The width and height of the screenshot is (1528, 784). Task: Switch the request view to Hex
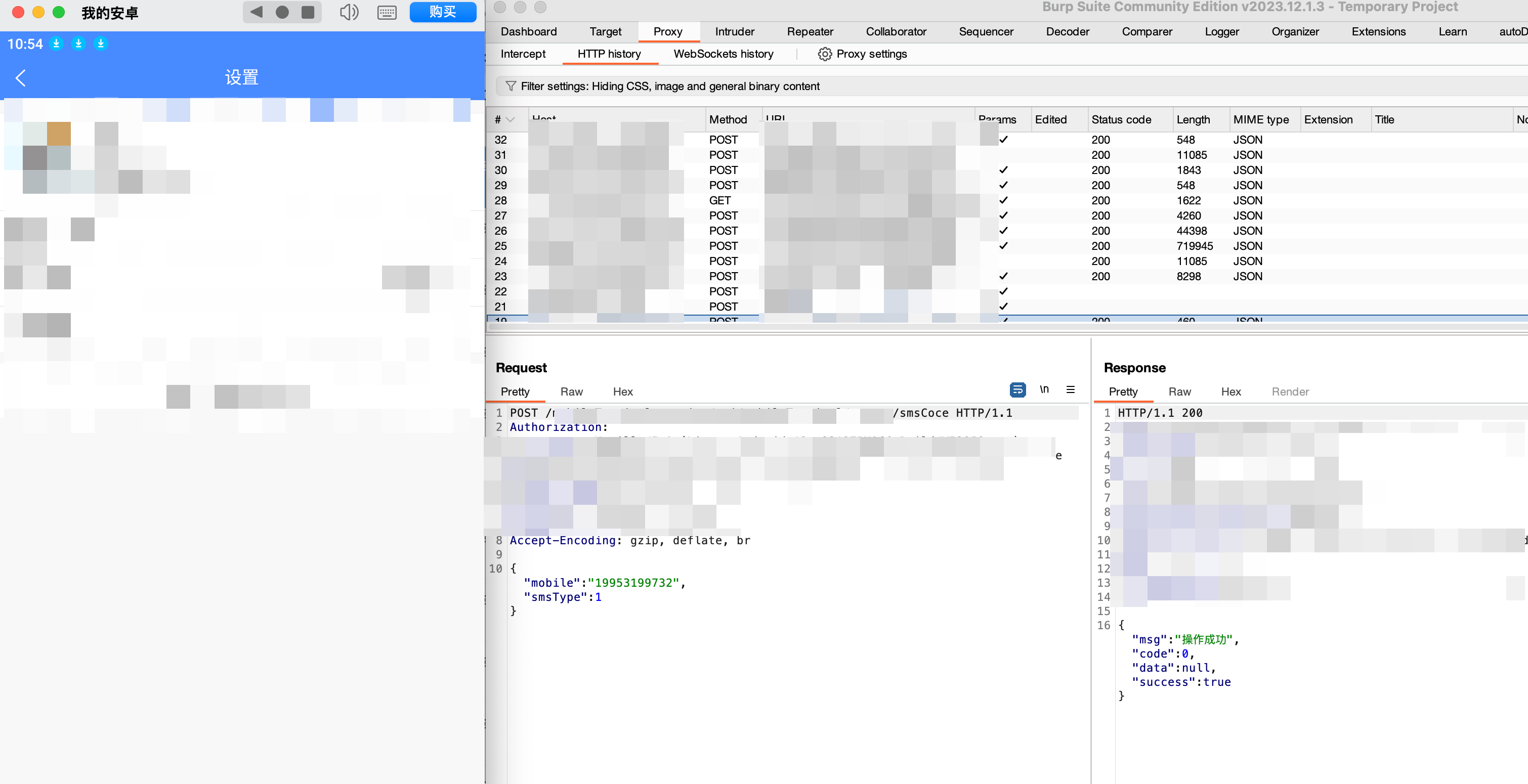pos(622,391)
